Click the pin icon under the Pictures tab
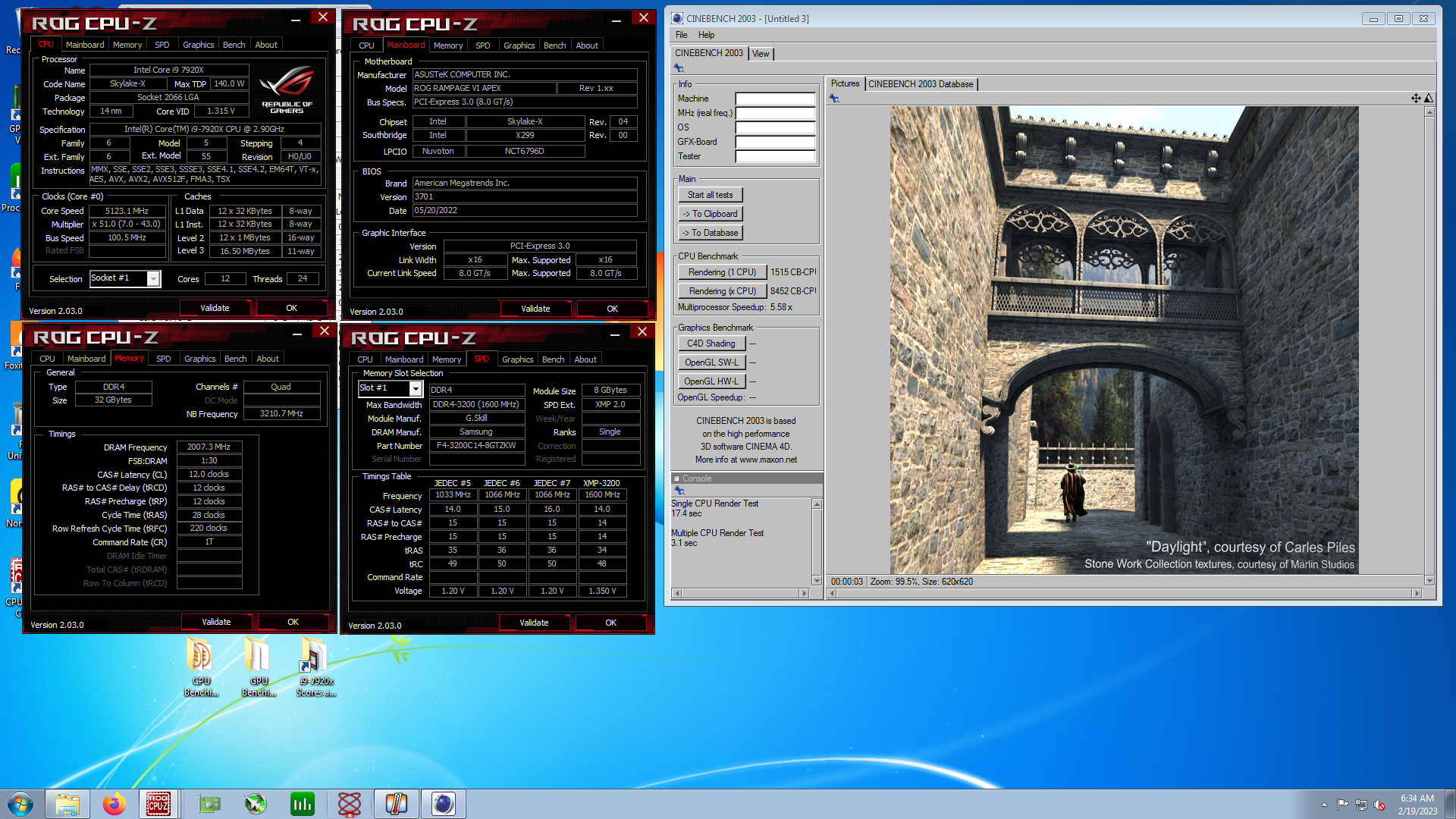This screenshot has width=1456, height=819. point(834,99)
